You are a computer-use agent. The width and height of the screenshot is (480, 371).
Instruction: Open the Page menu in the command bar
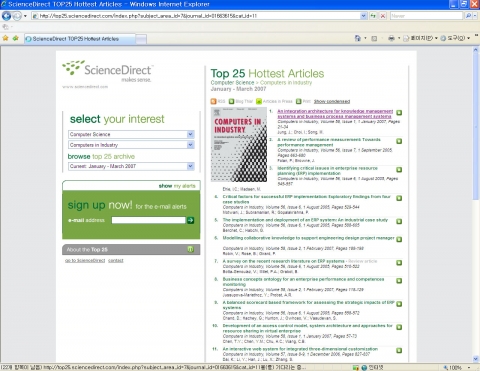tap(420, 38)
